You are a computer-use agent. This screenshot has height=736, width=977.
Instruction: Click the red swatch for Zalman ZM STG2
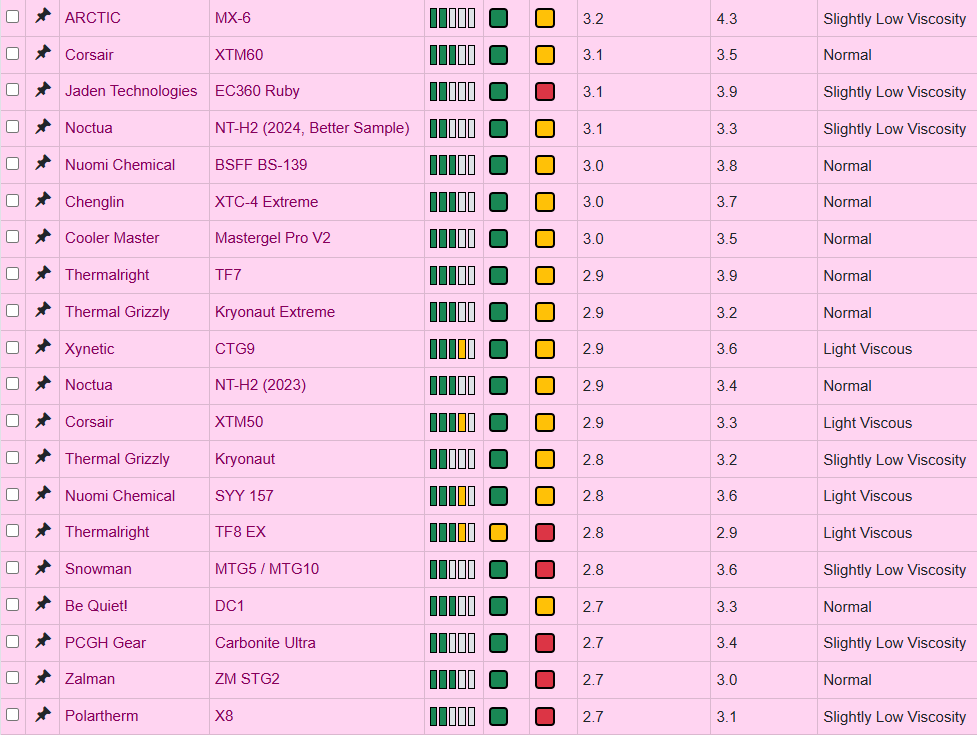pyautogui.click(x=545, y=680)
